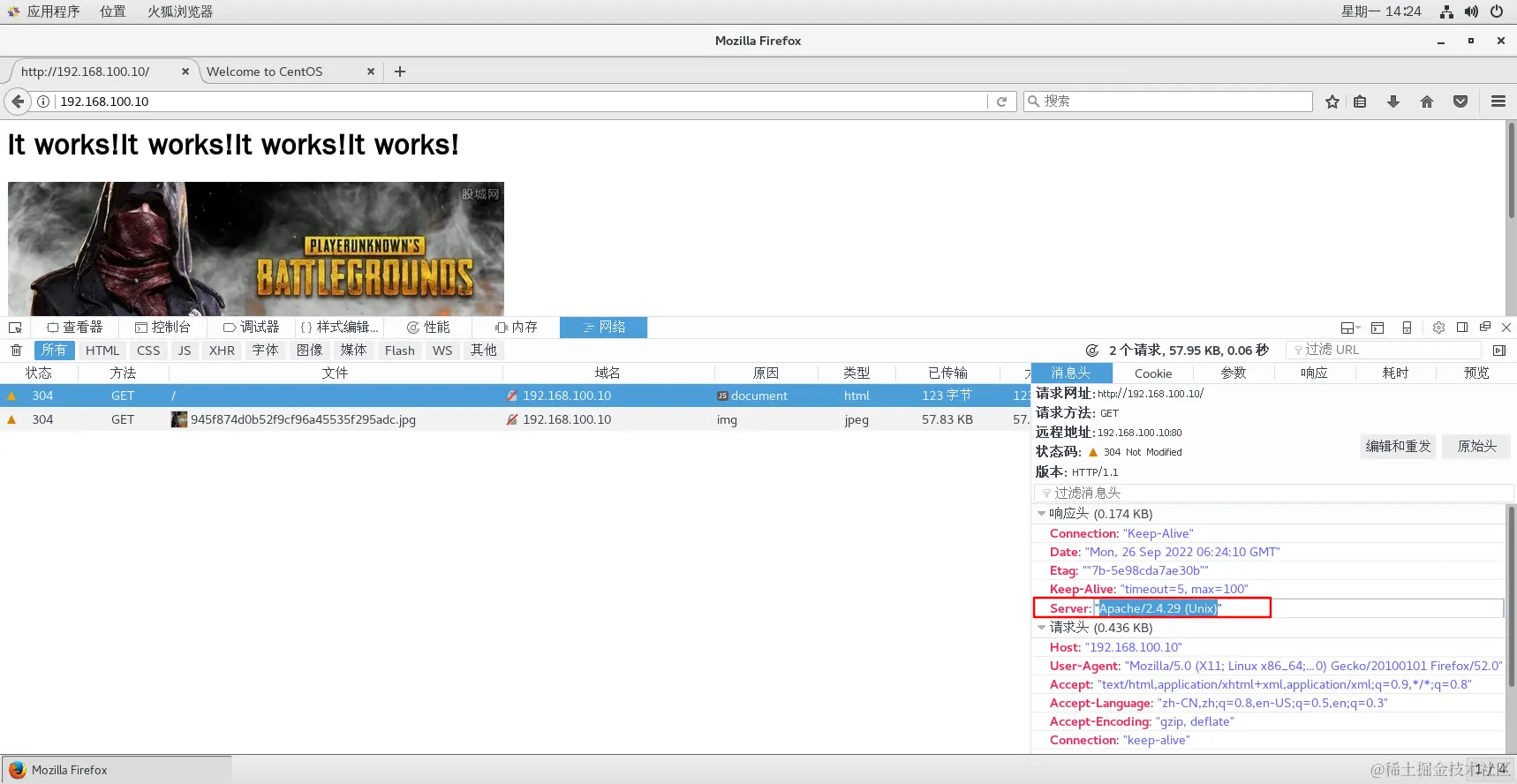Click the 原始头 raw headers button

pos(1476,447)
